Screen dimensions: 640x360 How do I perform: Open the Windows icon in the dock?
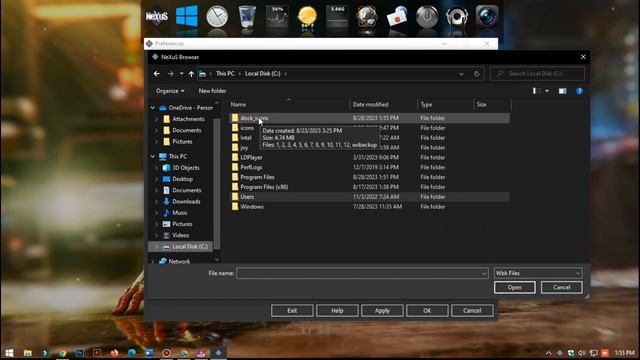[187, 17]
